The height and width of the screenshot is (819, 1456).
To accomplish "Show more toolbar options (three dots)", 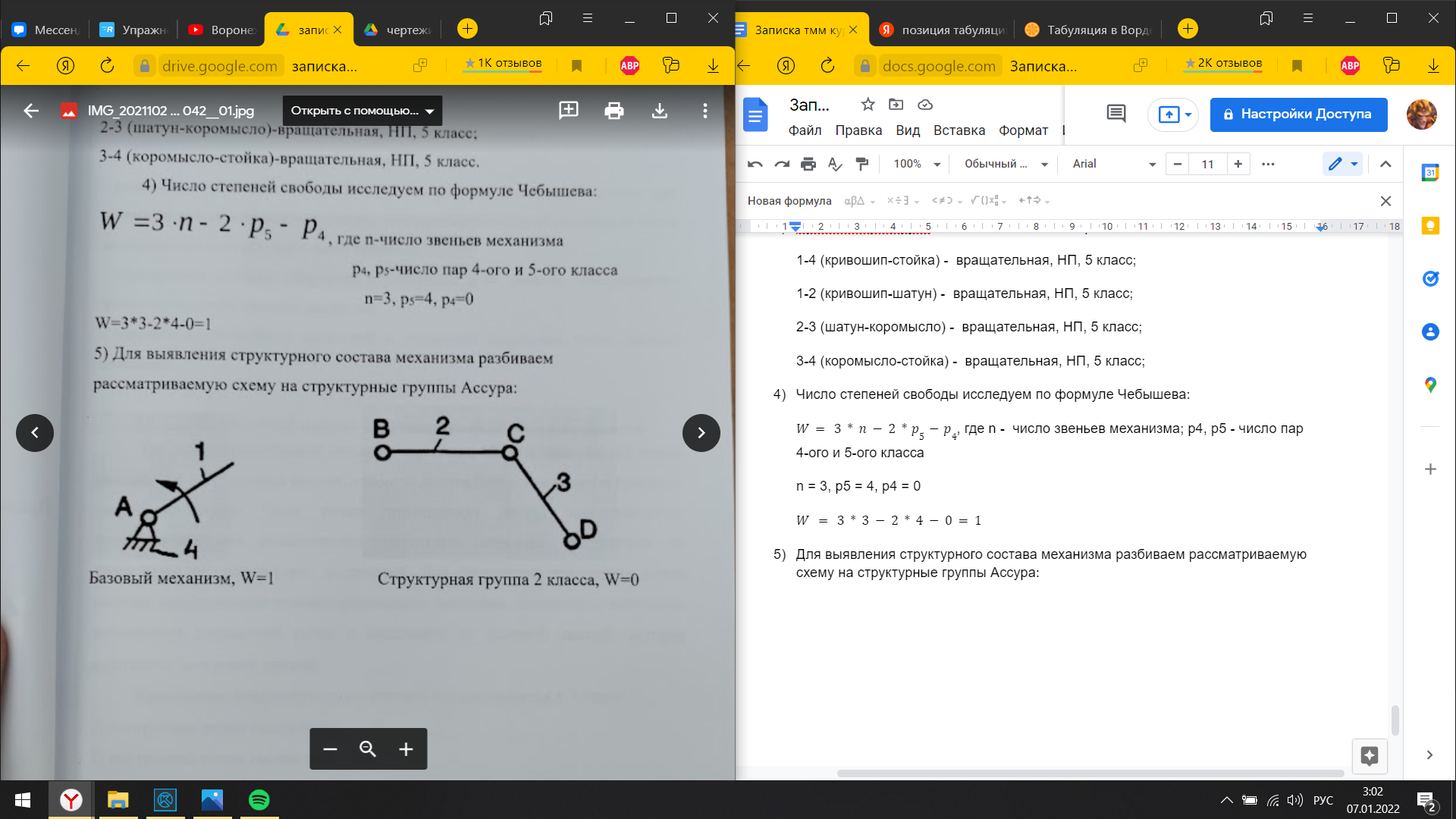I will tap(1268, 164).
